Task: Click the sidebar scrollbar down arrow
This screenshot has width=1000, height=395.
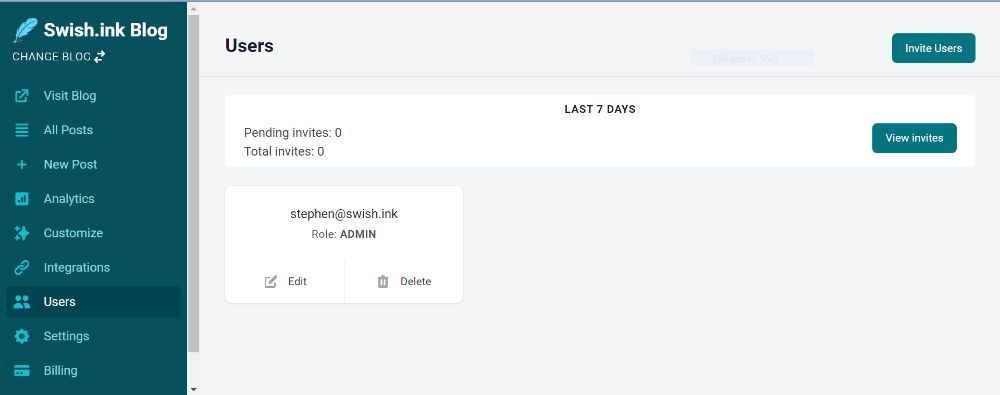Action: [193, 389]
